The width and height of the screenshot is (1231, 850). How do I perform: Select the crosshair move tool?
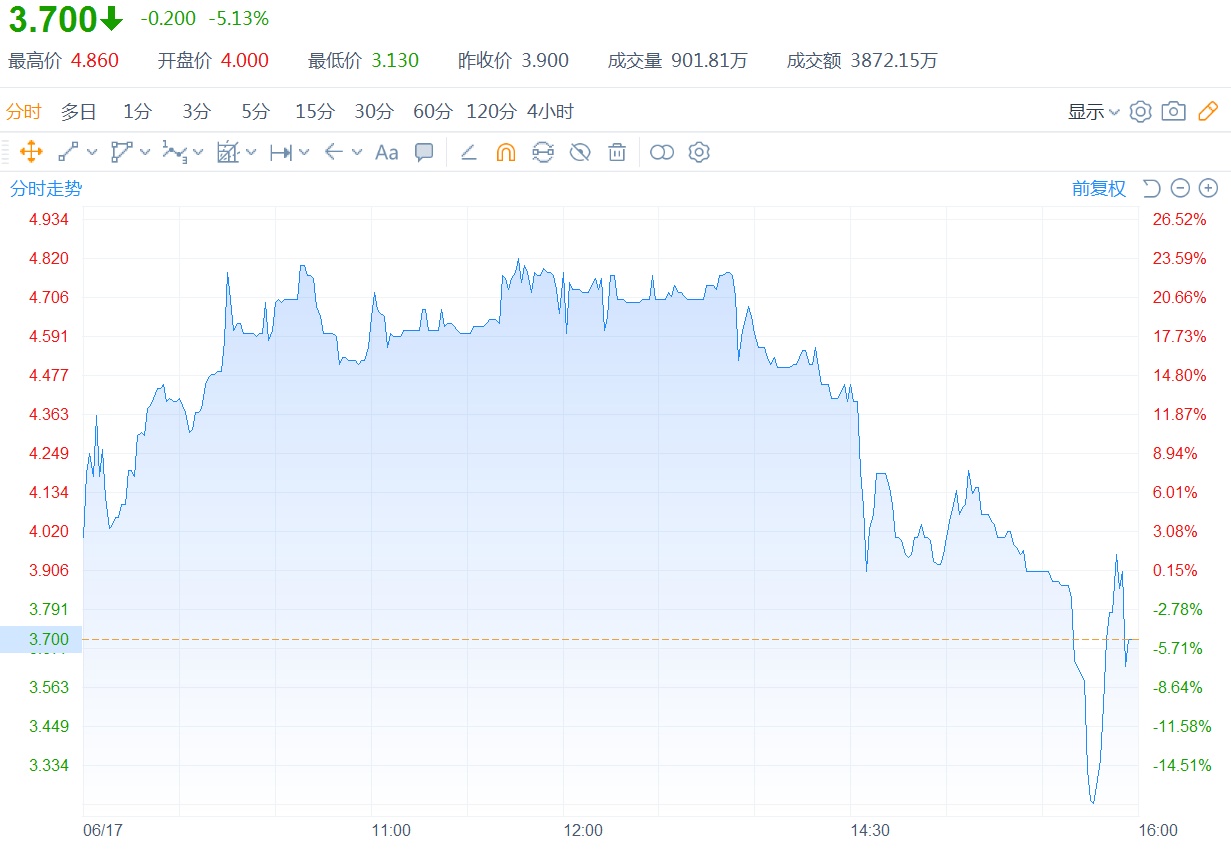[x=31, y=152]
